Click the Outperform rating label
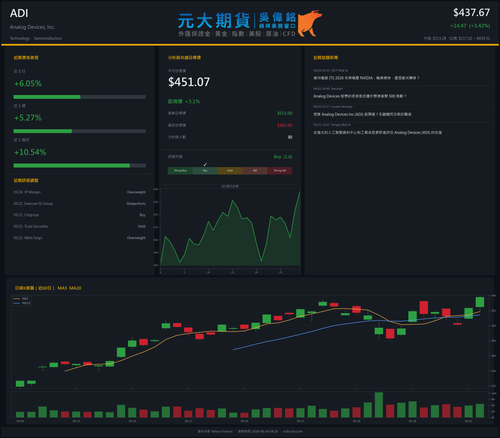500x438 pixels. [136, 203]
